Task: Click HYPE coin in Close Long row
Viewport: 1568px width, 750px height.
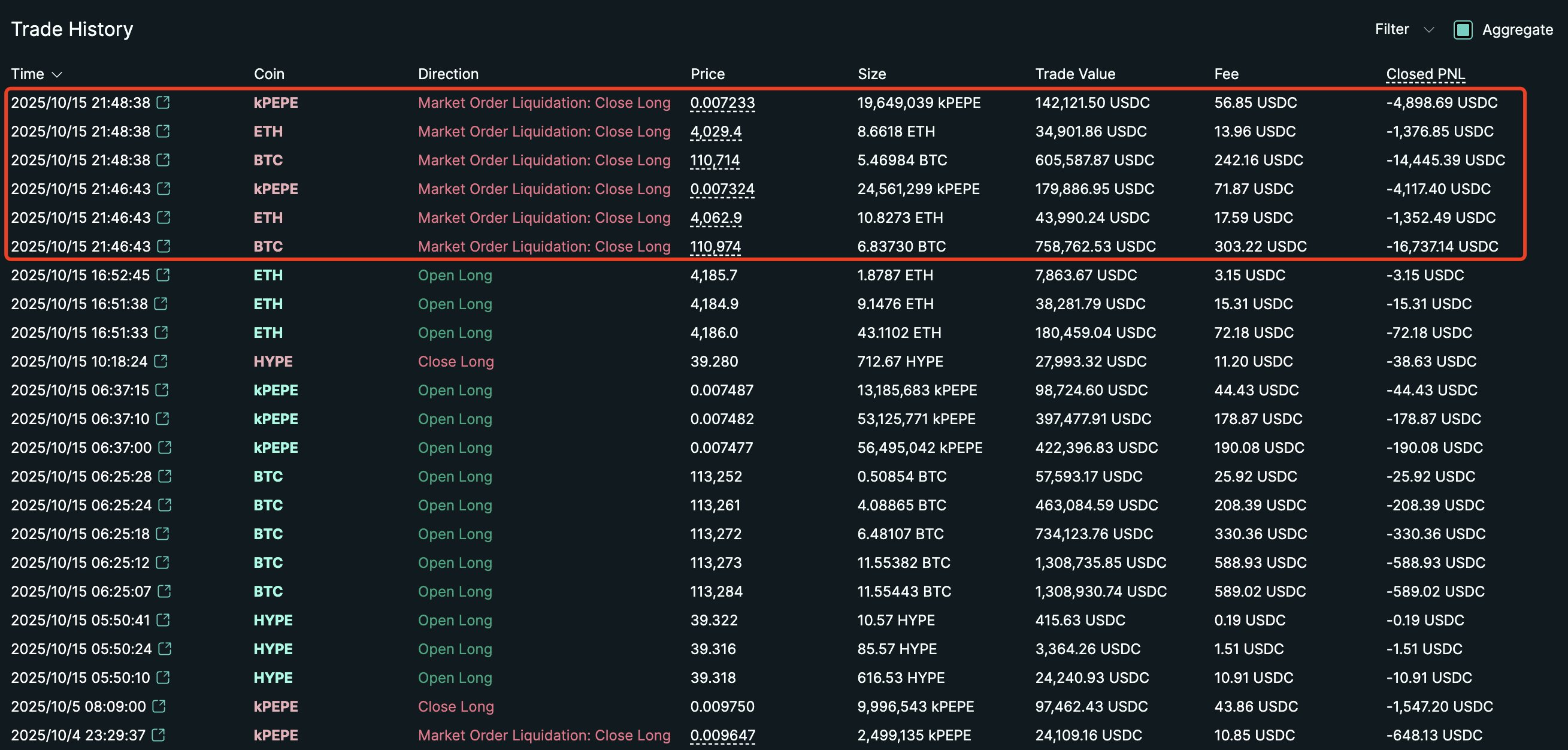Action: [273, 361]
